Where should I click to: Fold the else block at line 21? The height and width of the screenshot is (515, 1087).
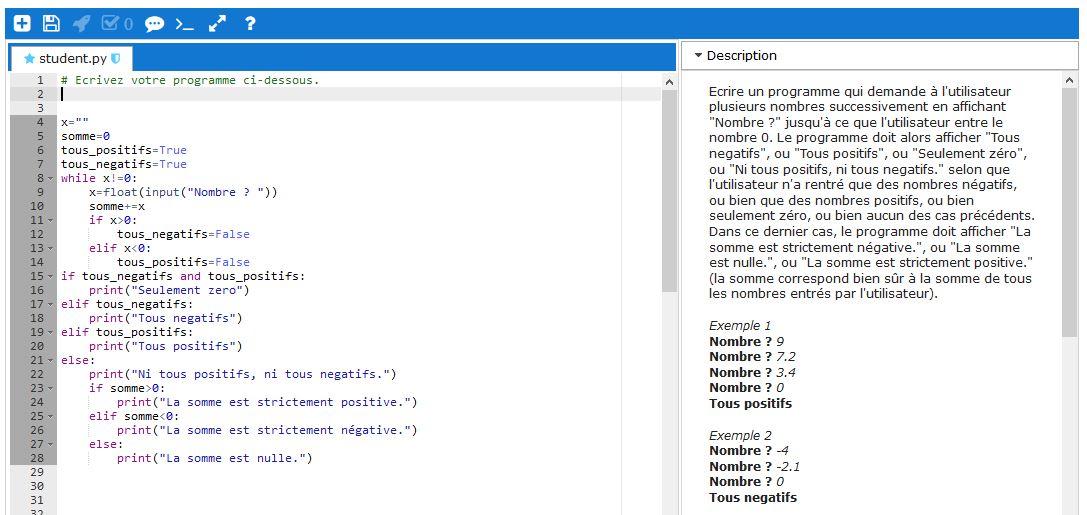(x=52, y=361)
